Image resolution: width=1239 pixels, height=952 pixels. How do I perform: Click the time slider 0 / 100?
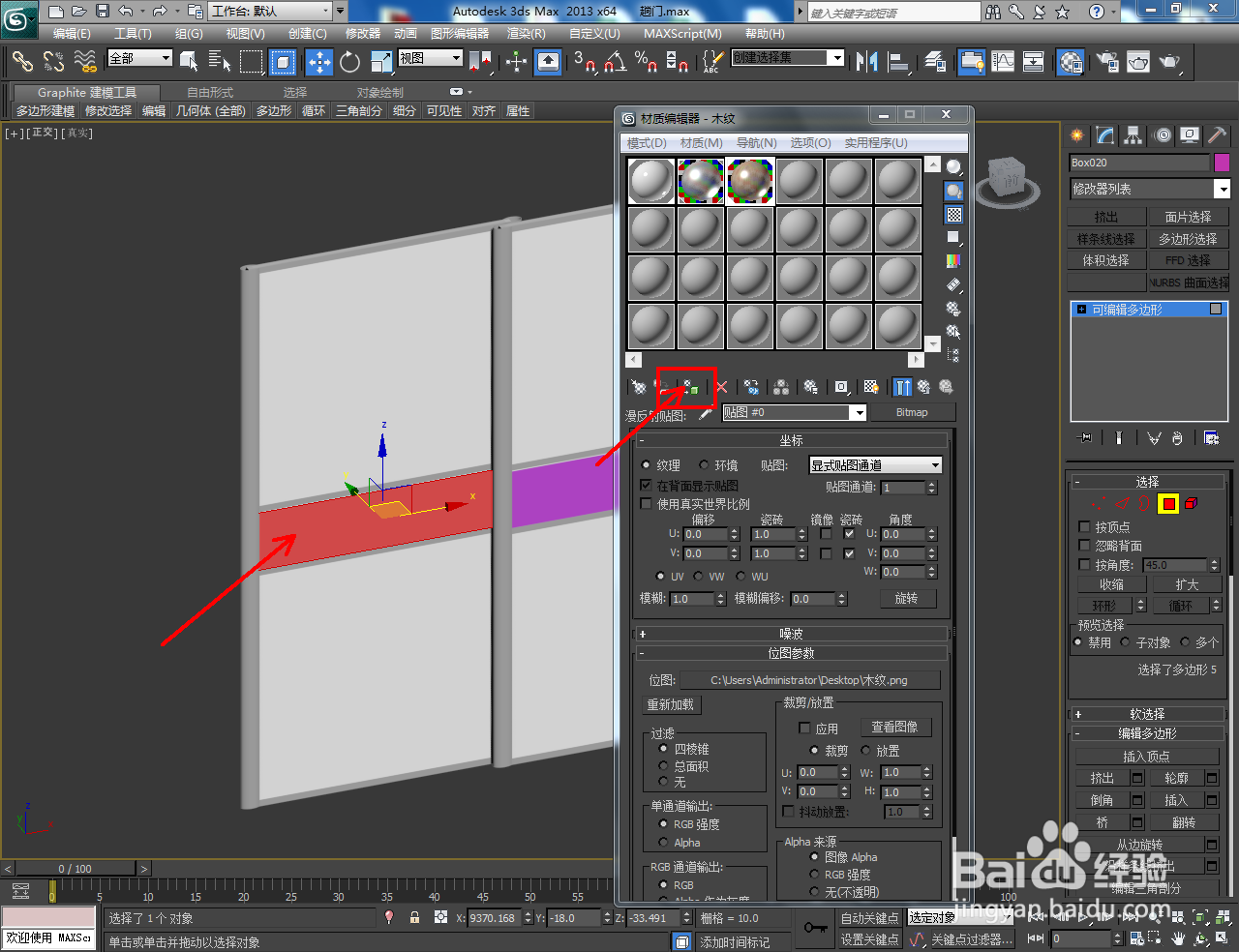tap(76, 869)
